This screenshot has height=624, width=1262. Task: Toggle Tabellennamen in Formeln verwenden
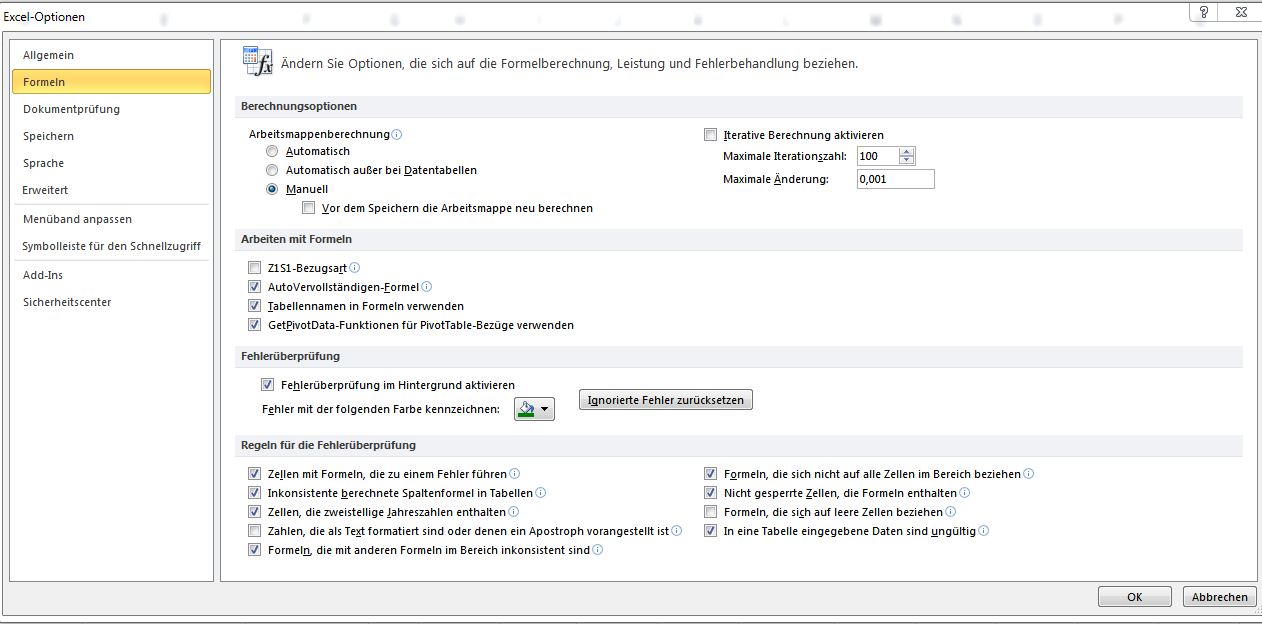(254, 306)
